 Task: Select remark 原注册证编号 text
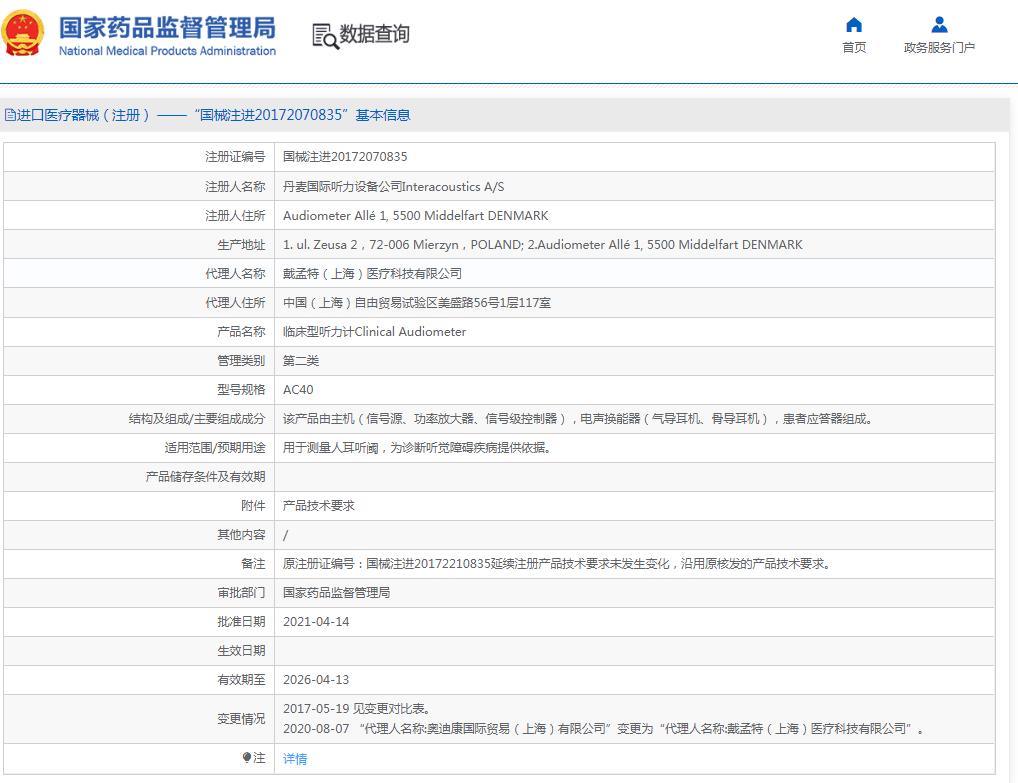coord(558,564)
